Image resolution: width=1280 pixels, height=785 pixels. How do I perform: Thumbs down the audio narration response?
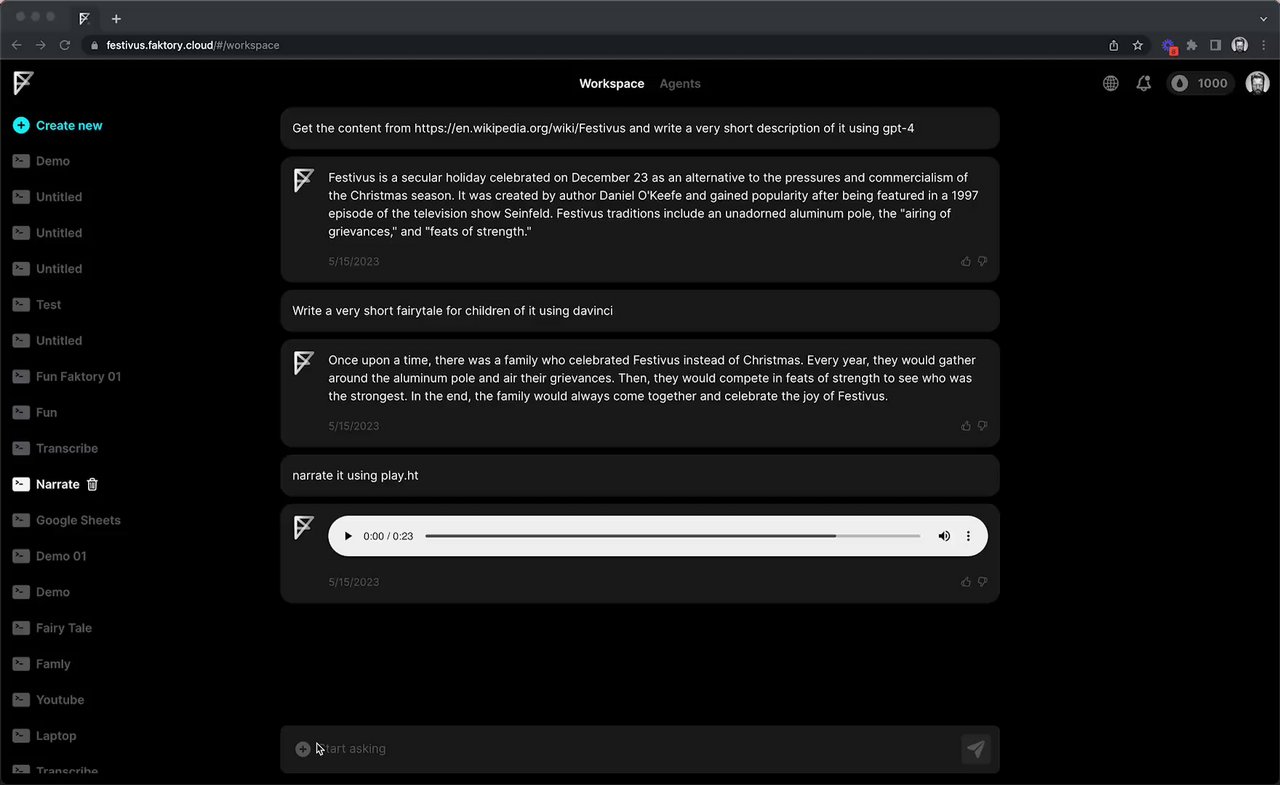coord(982,581)
